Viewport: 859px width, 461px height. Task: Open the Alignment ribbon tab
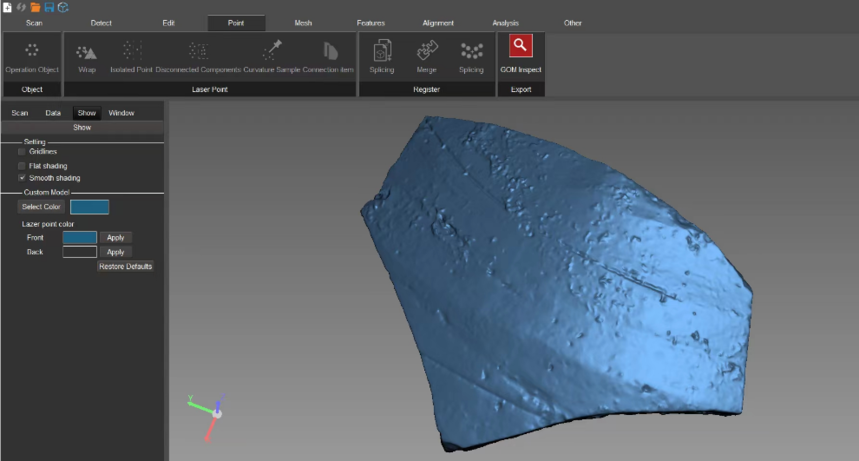[x=438, y=23]
